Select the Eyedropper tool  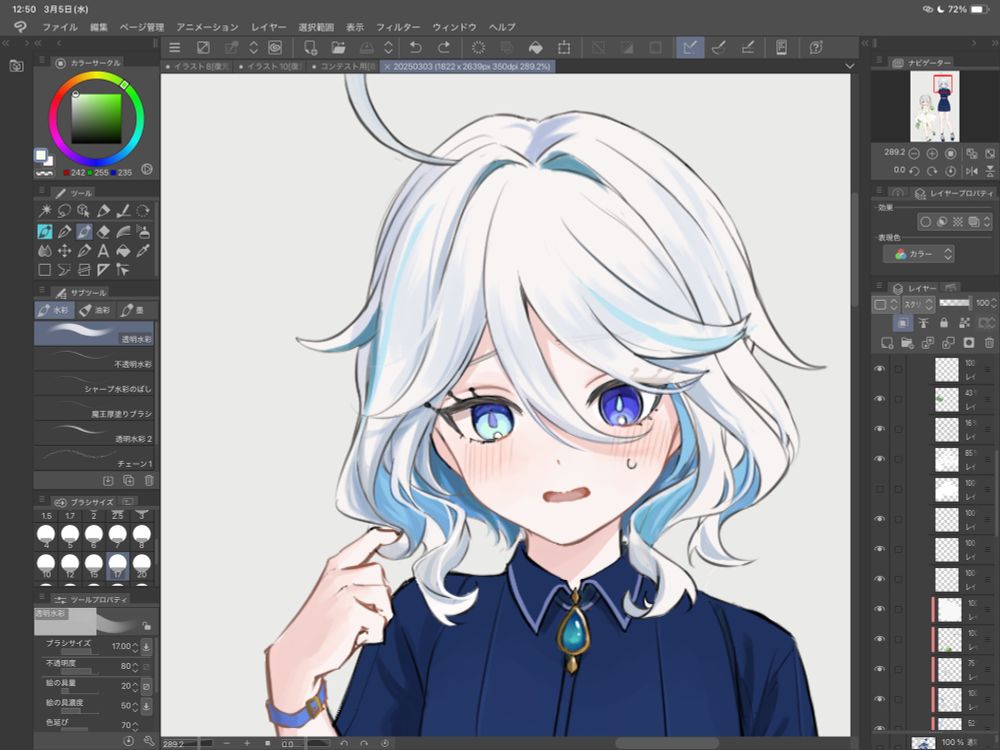coord(143,251)
